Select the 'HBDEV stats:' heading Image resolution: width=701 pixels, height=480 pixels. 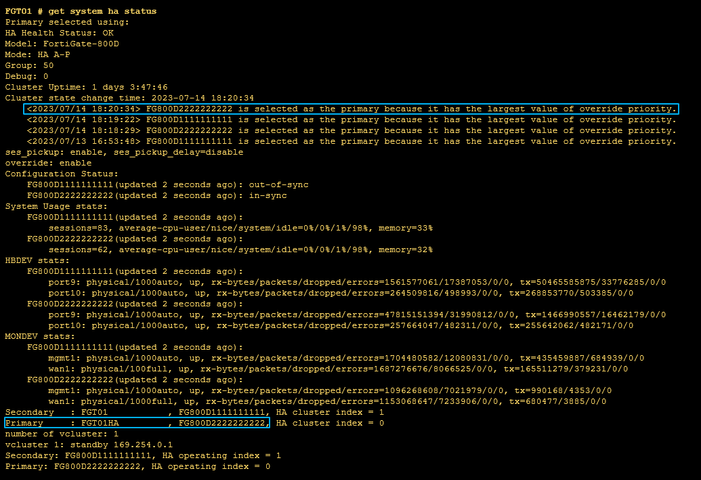point(37,261)
